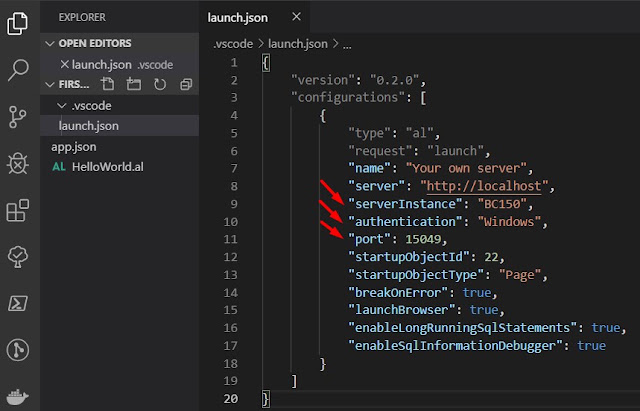Screen dimensions: 640x411
Task: Open the Git Graph circular icon
Action: (x=18, y=350)
